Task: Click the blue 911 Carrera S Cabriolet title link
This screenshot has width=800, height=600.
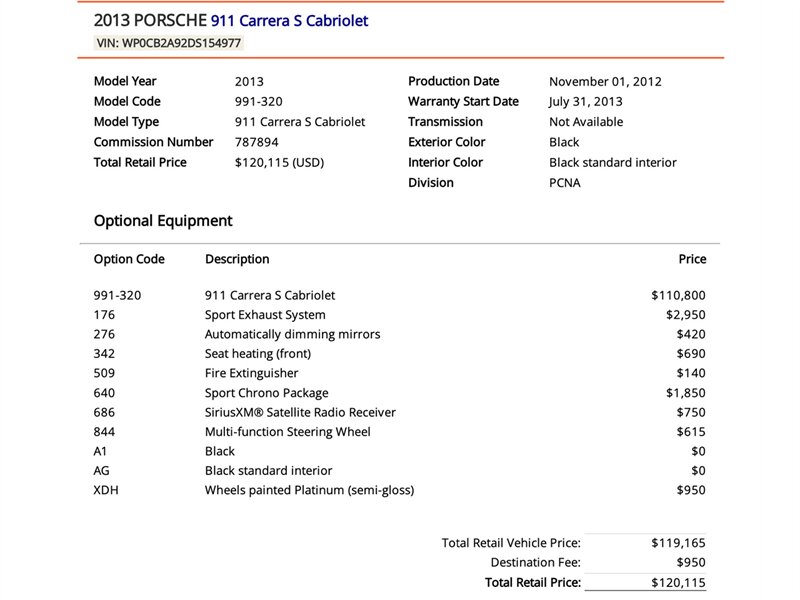Action: click(289, 20)
